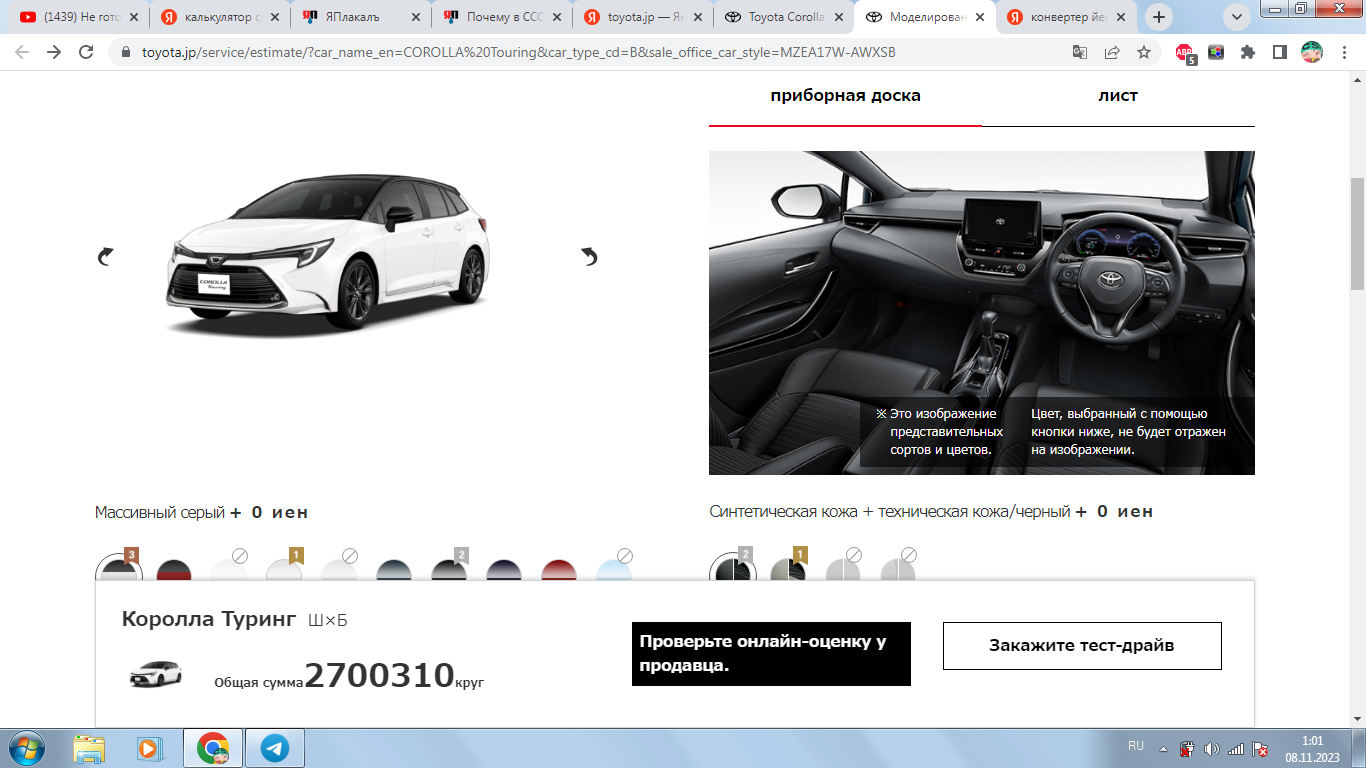Choose the selected black interior color swatch

pyautogui.click(x=732, y=570)
